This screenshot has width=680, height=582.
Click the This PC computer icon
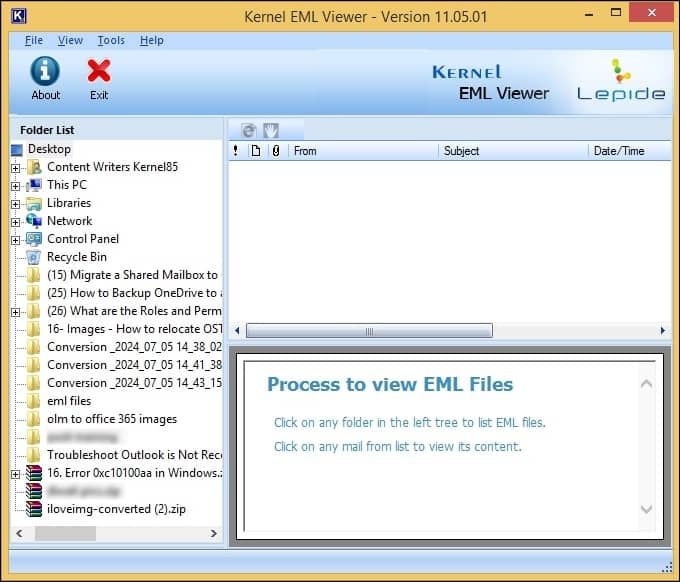click(x=34, y=185)
